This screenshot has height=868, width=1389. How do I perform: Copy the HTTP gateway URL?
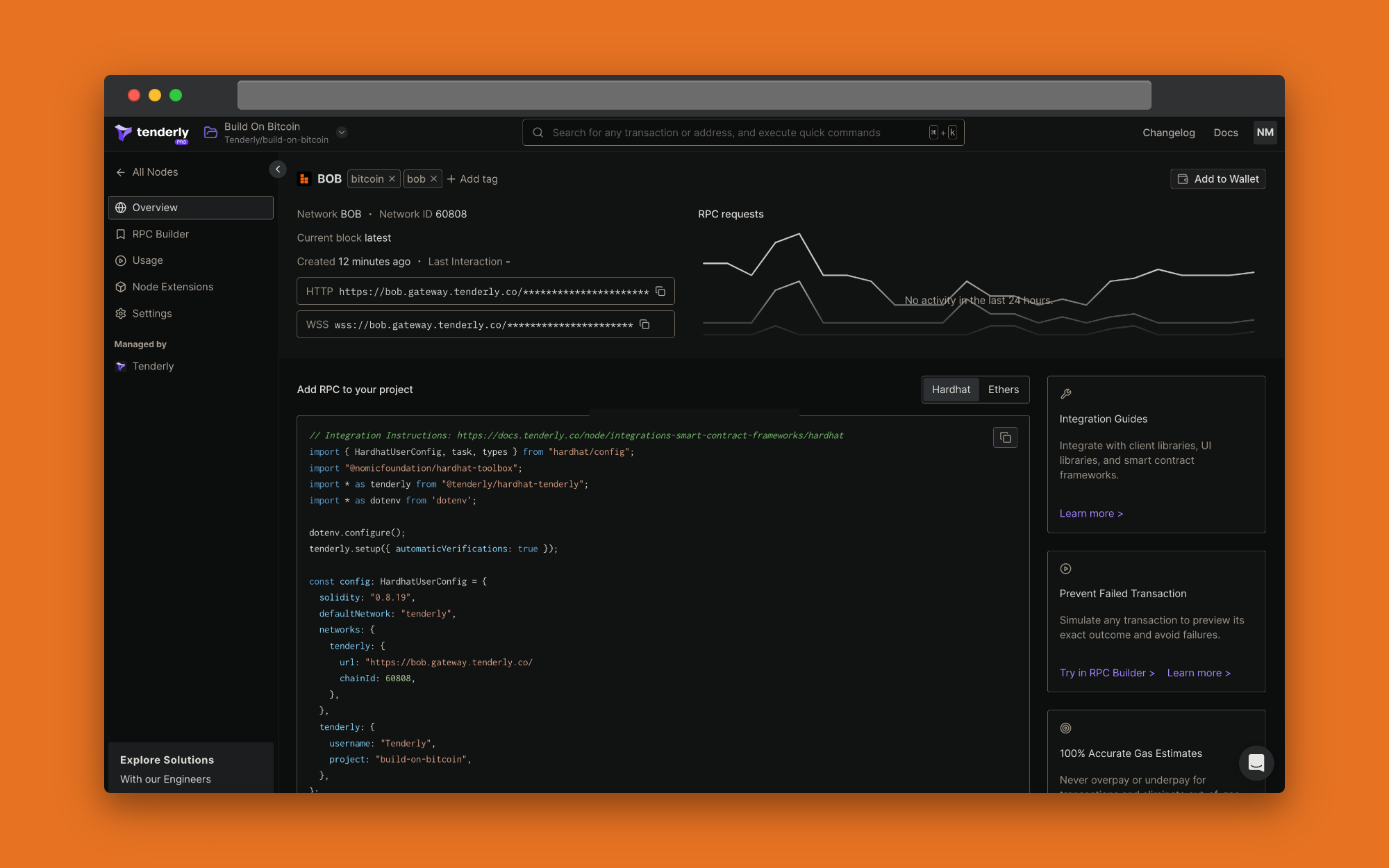(660, 292)
